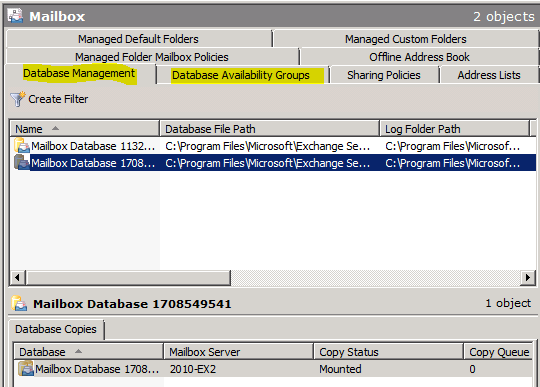Open the Sharing Policies tab
The height and width of the screenshot is (387, 540).
(384, 75)
